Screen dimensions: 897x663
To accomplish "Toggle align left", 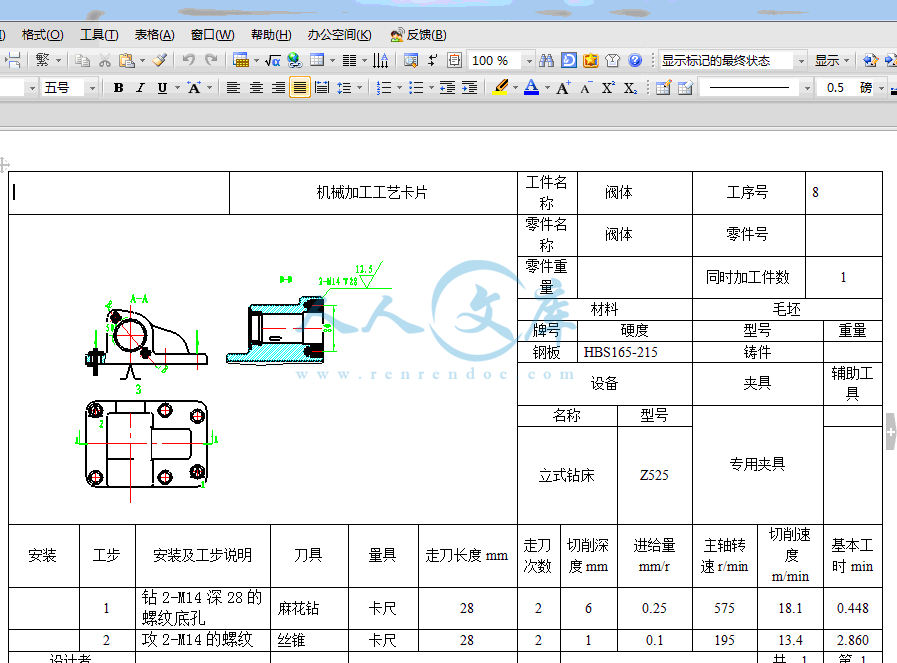I will 233,88.
